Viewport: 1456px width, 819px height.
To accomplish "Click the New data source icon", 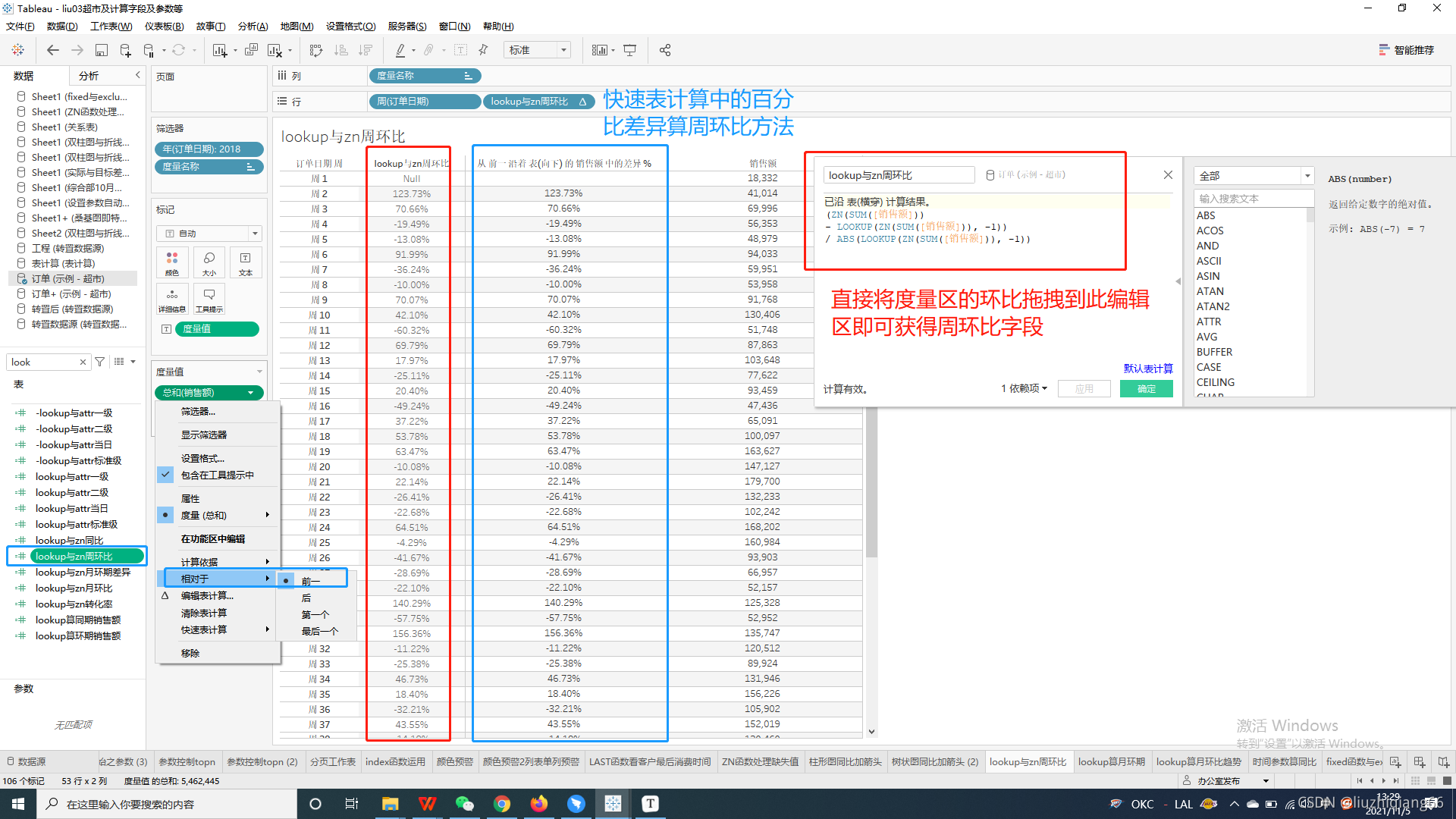I will click(x=125, y=50).
